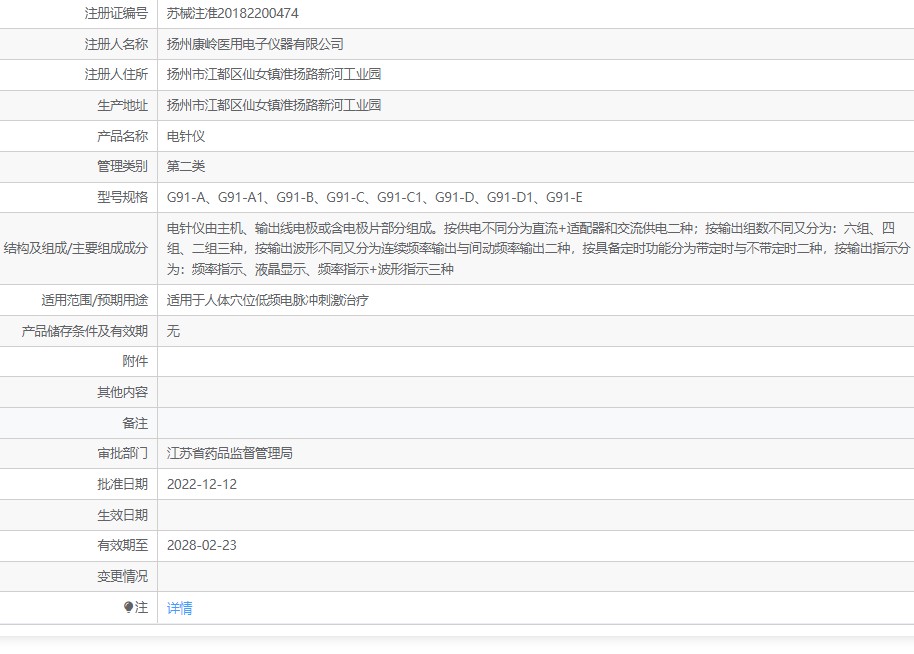Click the 有效期至 label
Viewport: 914px width, 654px height.
(x=122, y=546)
